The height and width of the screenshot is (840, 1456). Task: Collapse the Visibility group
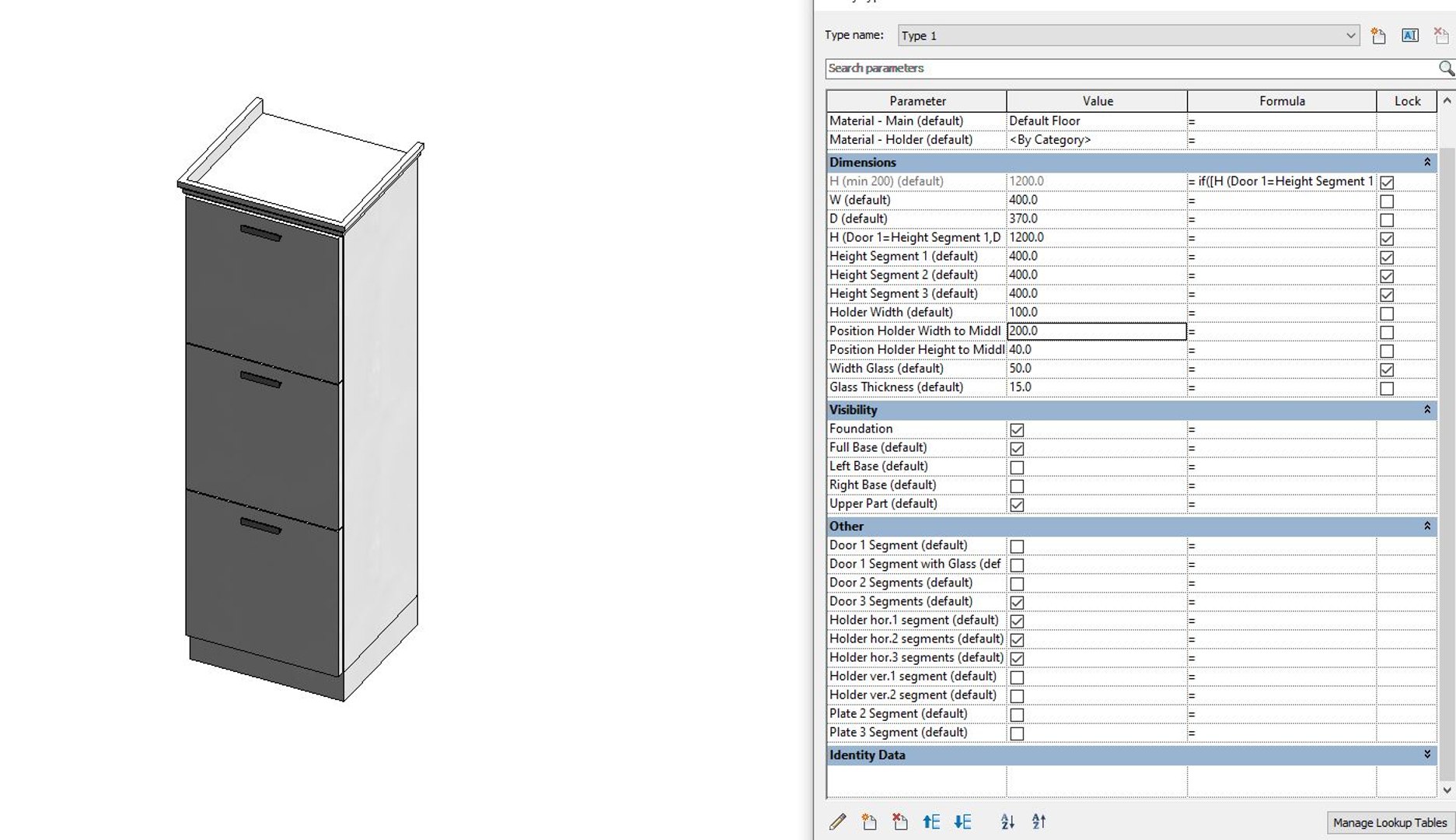pyautogui.click(x=1427, y=410)
